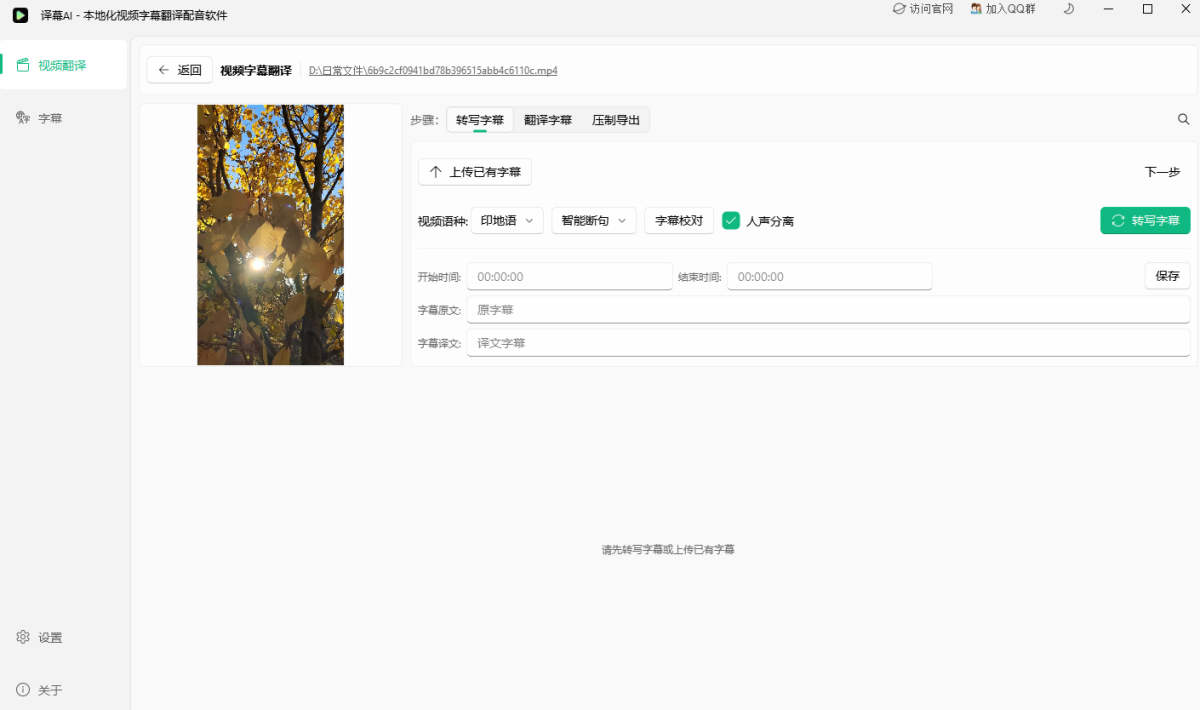Toggle dark mode moon icon
1200x710 pixels.
[x=1069, y=9]
